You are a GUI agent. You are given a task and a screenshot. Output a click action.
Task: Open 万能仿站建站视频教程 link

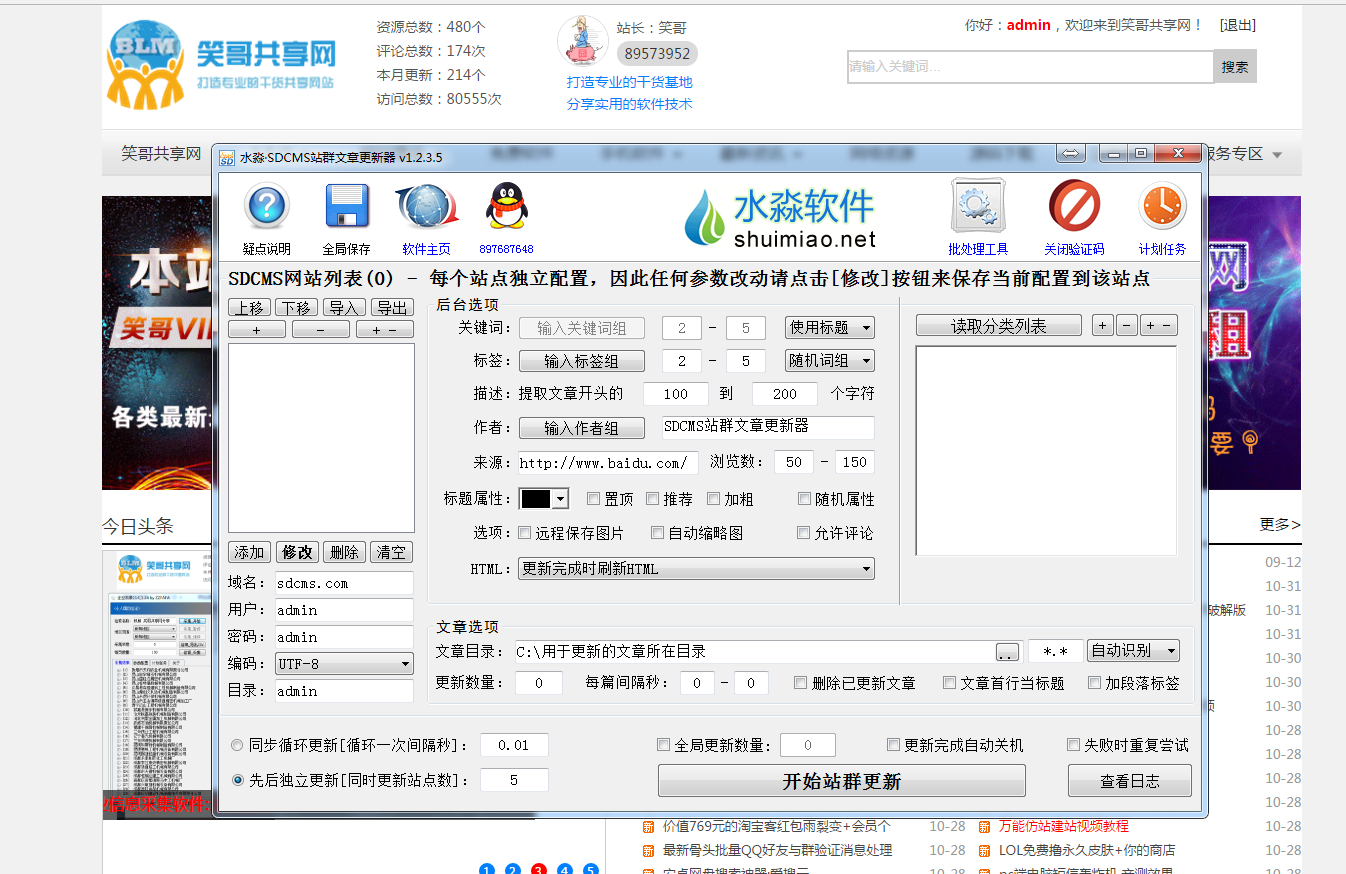pos(1064,826)
